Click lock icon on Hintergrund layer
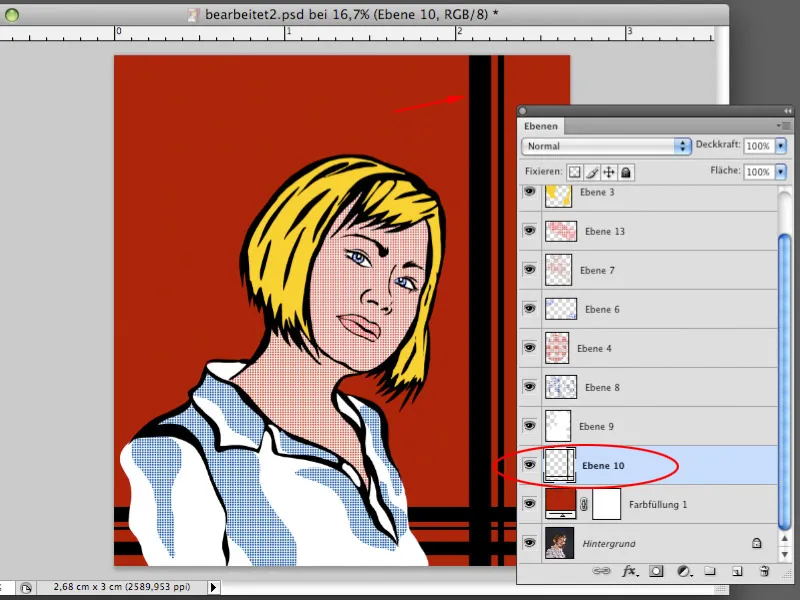Screen dimensions: 800x600 click(x=756, y=543)
